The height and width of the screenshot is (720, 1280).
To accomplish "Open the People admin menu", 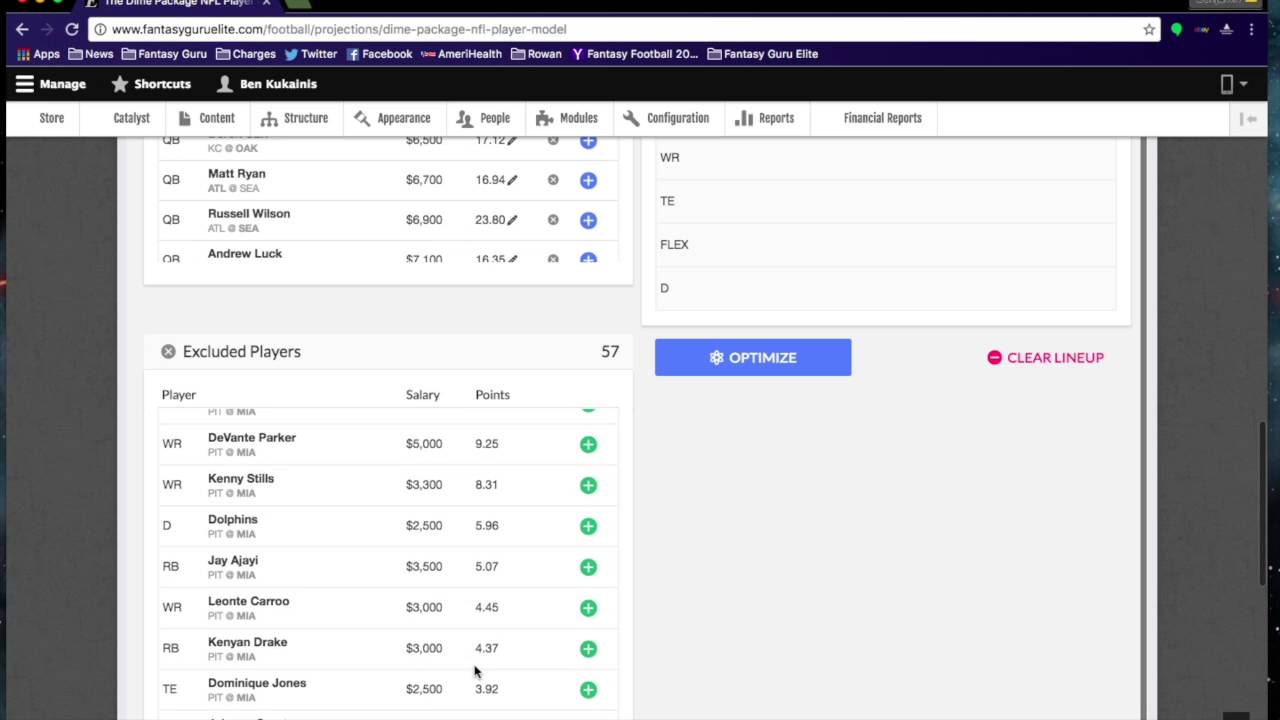I will pos(483,118).
